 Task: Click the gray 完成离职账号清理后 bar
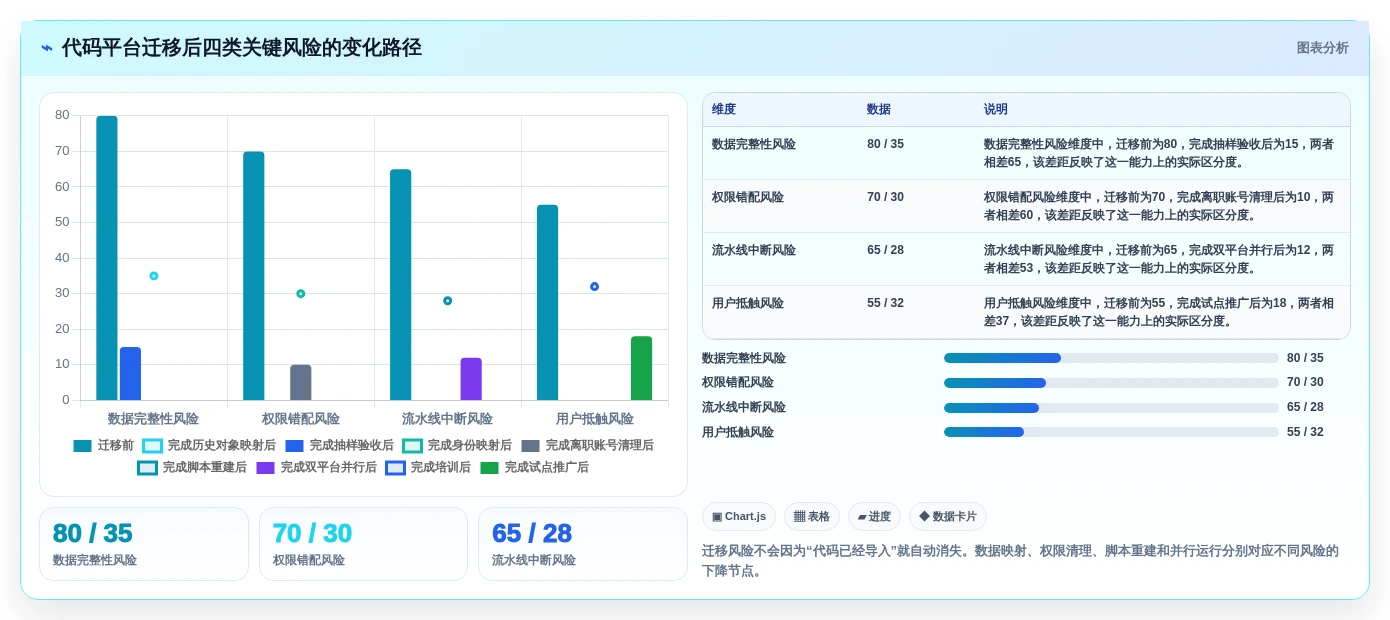pos(301,383)
